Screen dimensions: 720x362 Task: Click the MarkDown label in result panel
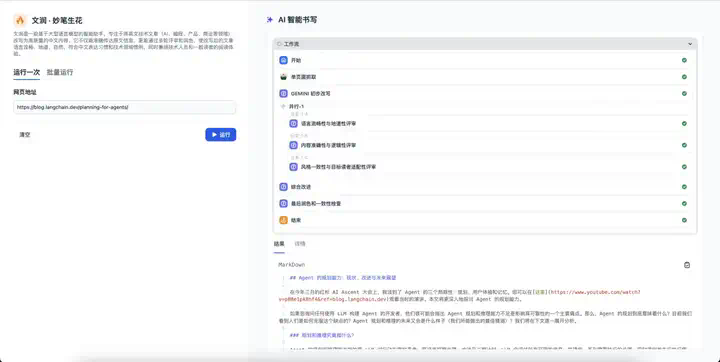(292, 265)
